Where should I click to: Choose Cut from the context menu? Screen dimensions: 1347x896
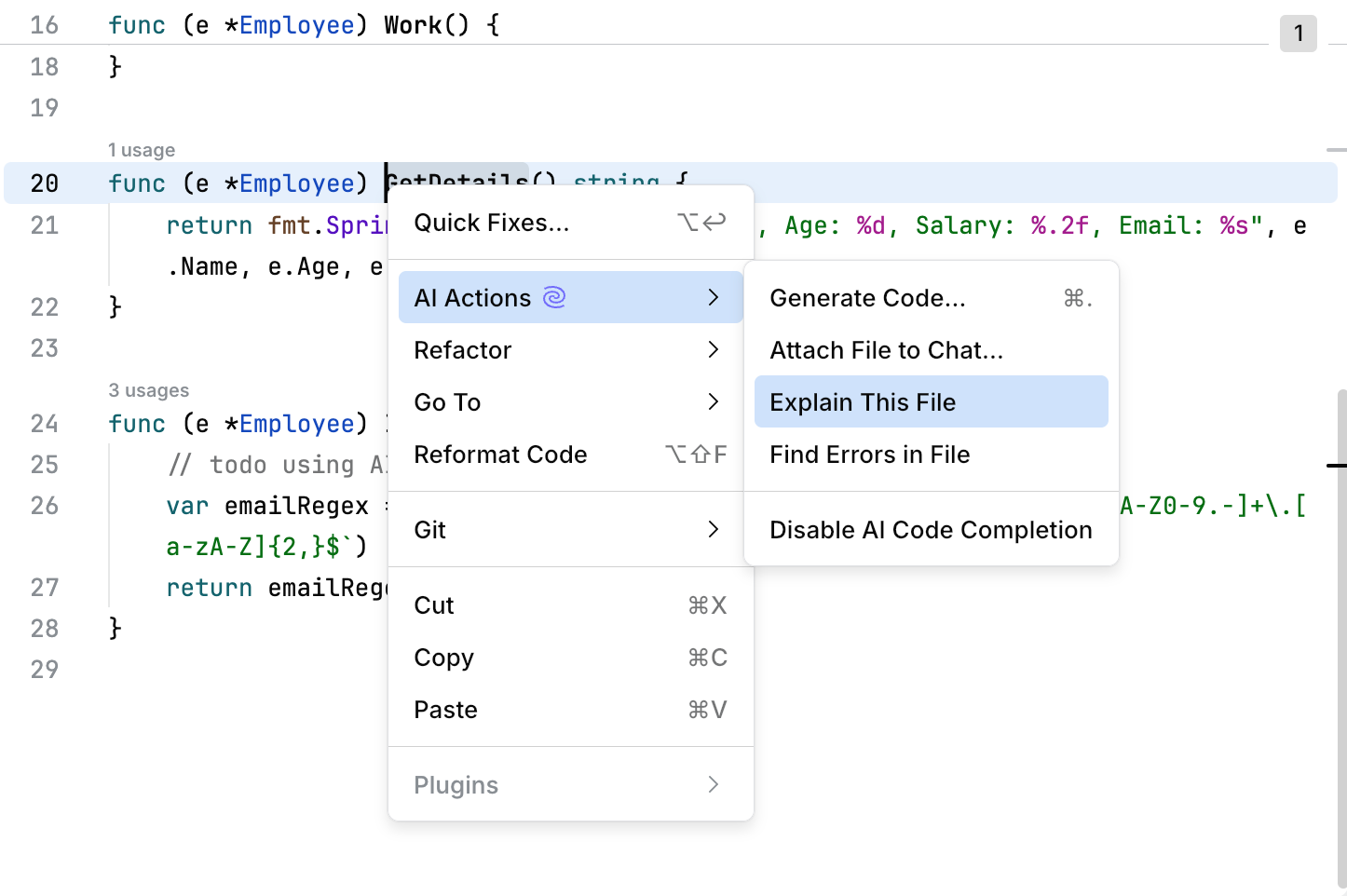tap(434, 605)
